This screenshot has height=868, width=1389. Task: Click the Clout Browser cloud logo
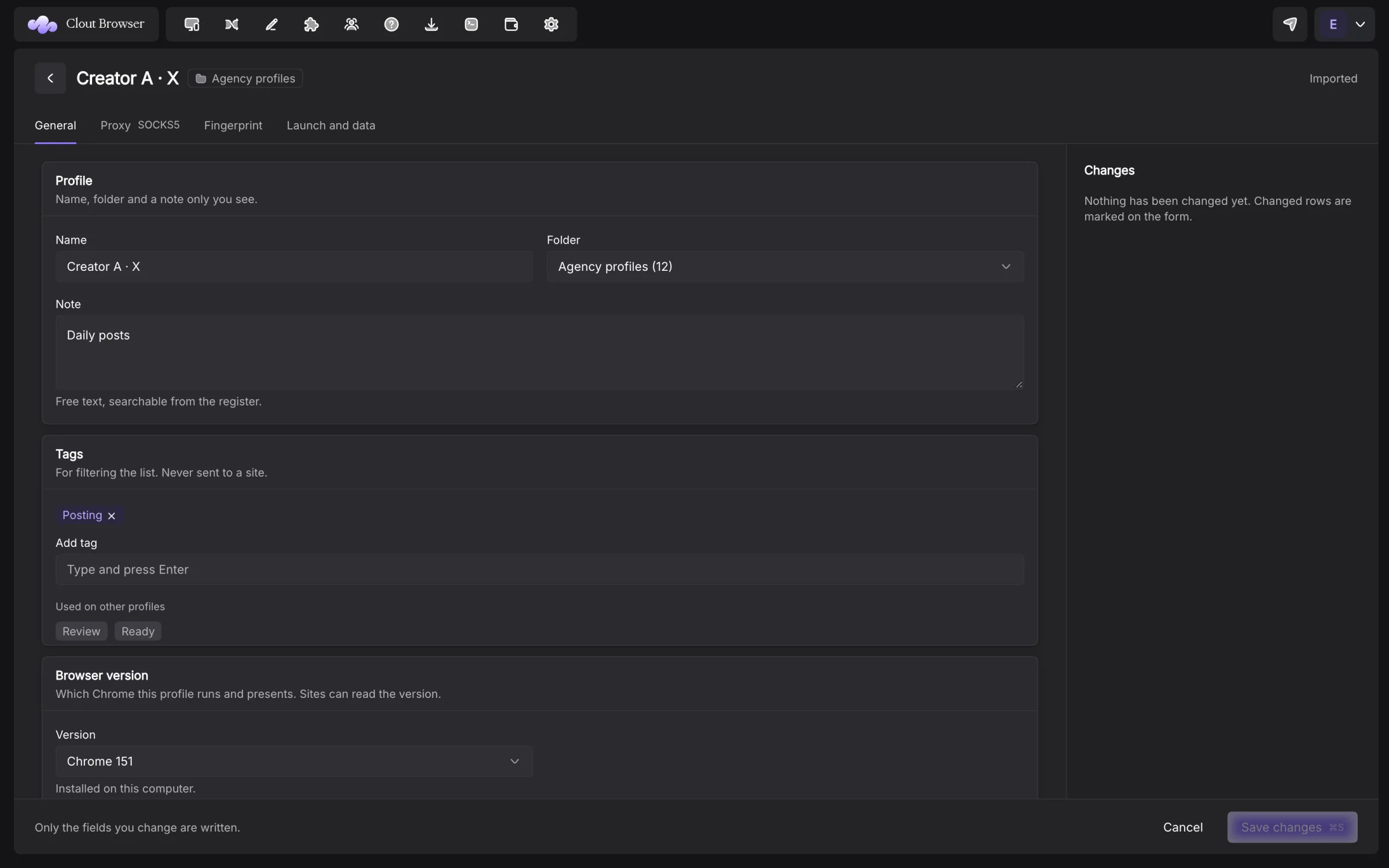(x=42, y=24)
